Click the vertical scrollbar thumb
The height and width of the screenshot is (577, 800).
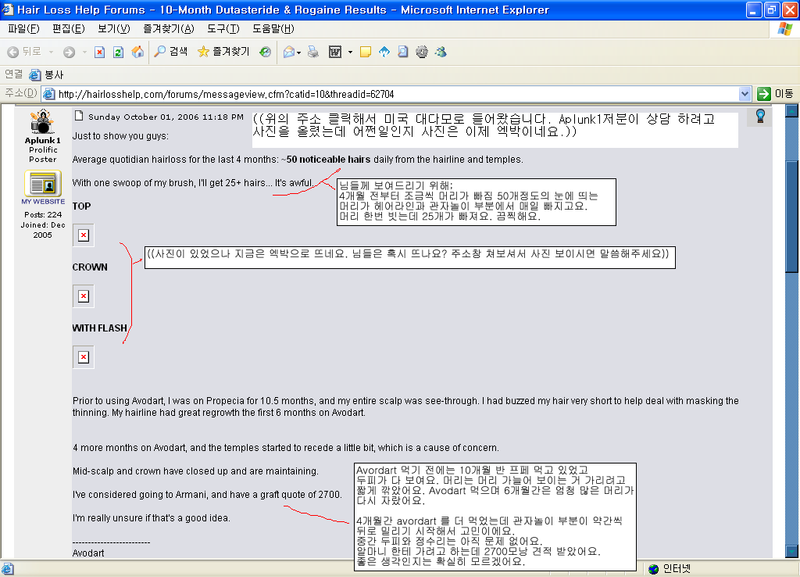coord(792,217)
